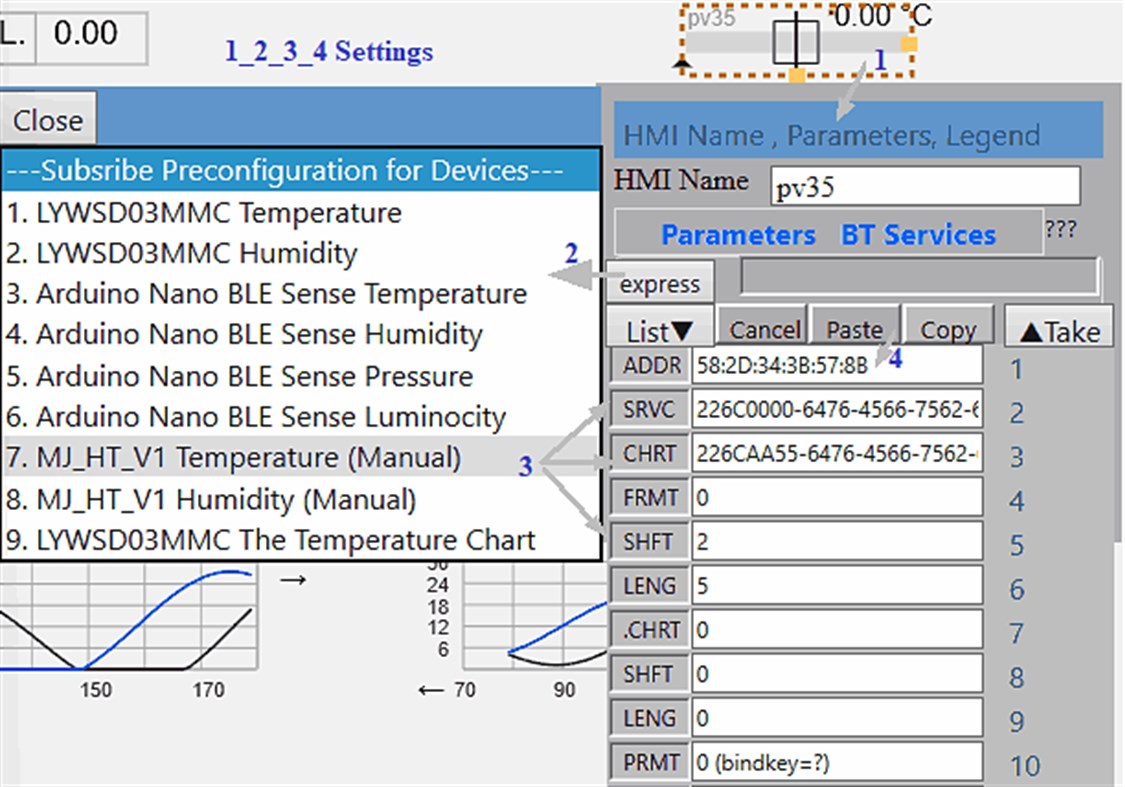Click the ??? help link
Screen dimensions: 1125x787
(1060, 229)
